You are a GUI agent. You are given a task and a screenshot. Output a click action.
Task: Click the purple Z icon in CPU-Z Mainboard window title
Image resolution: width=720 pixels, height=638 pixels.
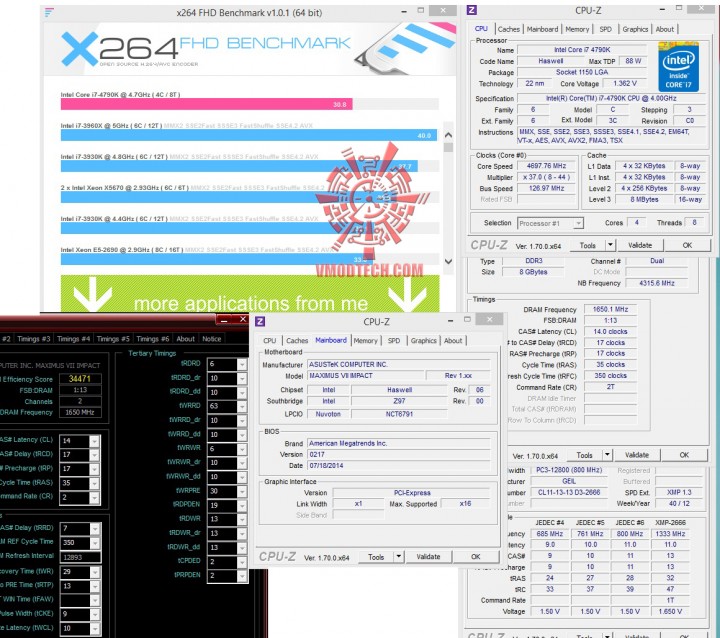[260, 321]
